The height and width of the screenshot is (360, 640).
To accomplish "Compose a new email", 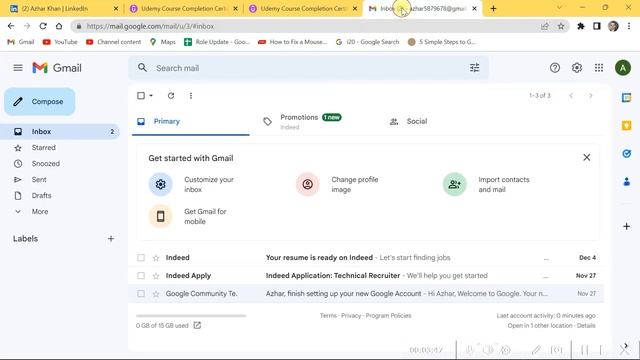I will pos(40,102).
